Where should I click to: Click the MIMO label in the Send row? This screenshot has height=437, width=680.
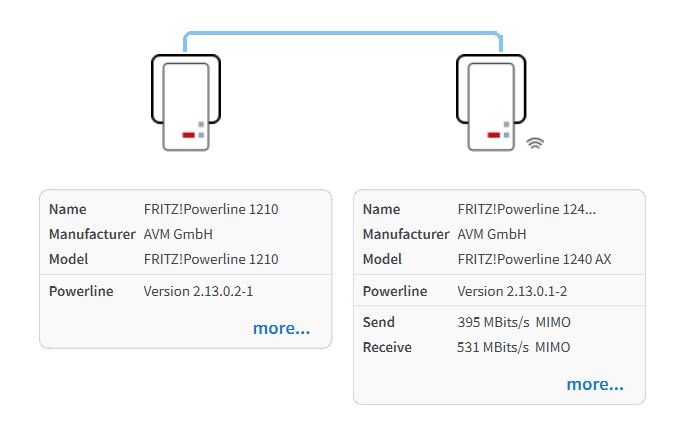(x=553, y=322)
